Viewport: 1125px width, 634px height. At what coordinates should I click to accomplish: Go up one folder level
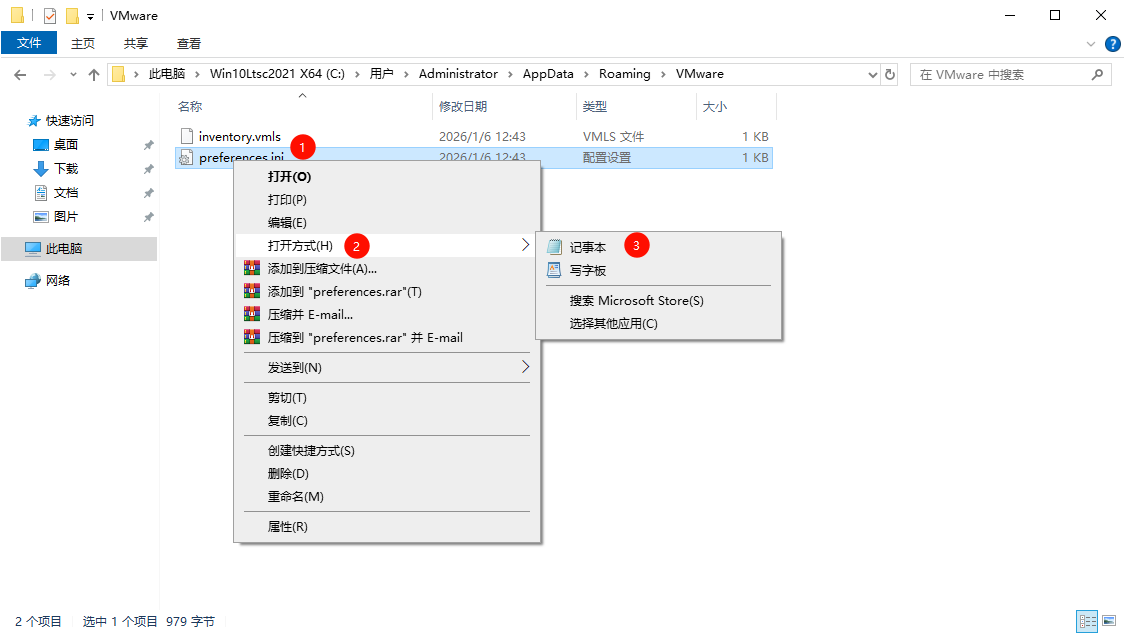94,75
